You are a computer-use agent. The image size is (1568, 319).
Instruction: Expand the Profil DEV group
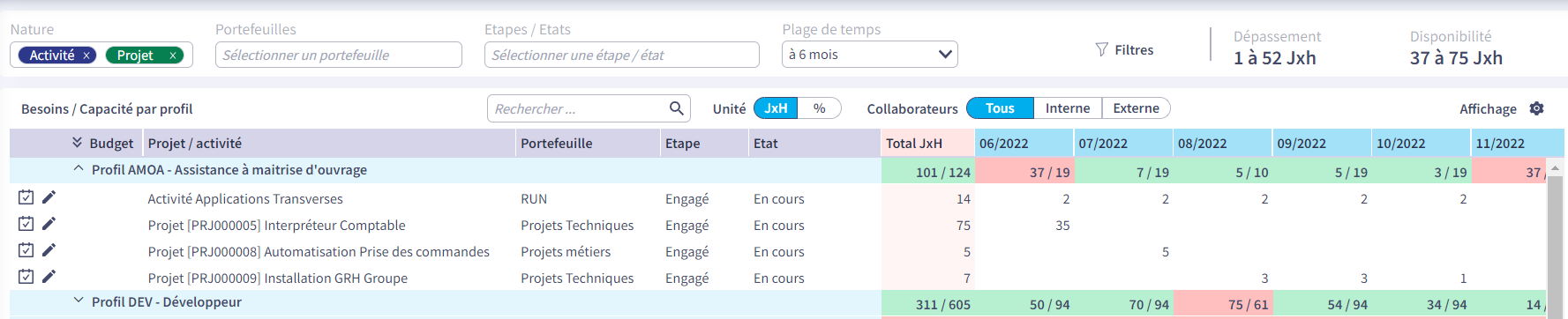(79, 300)
